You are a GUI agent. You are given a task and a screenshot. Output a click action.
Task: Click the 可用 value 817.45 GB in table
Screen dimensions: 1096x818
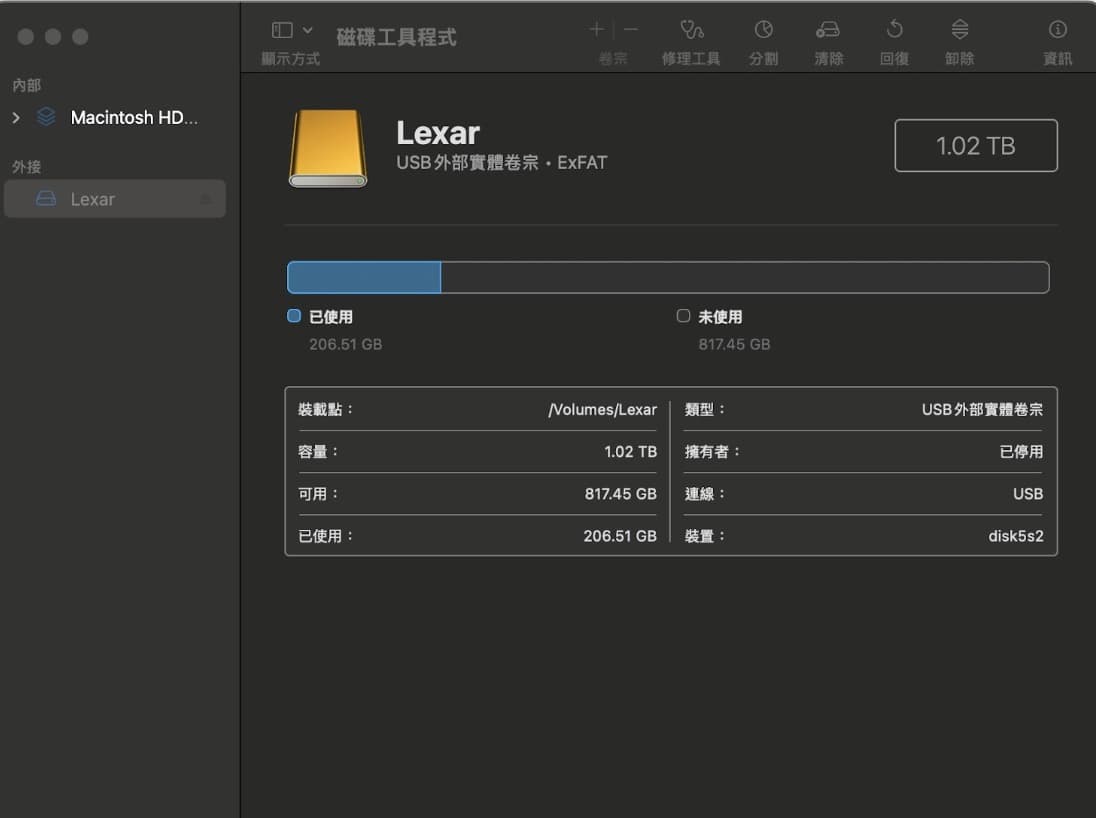[x=621, y=494]
